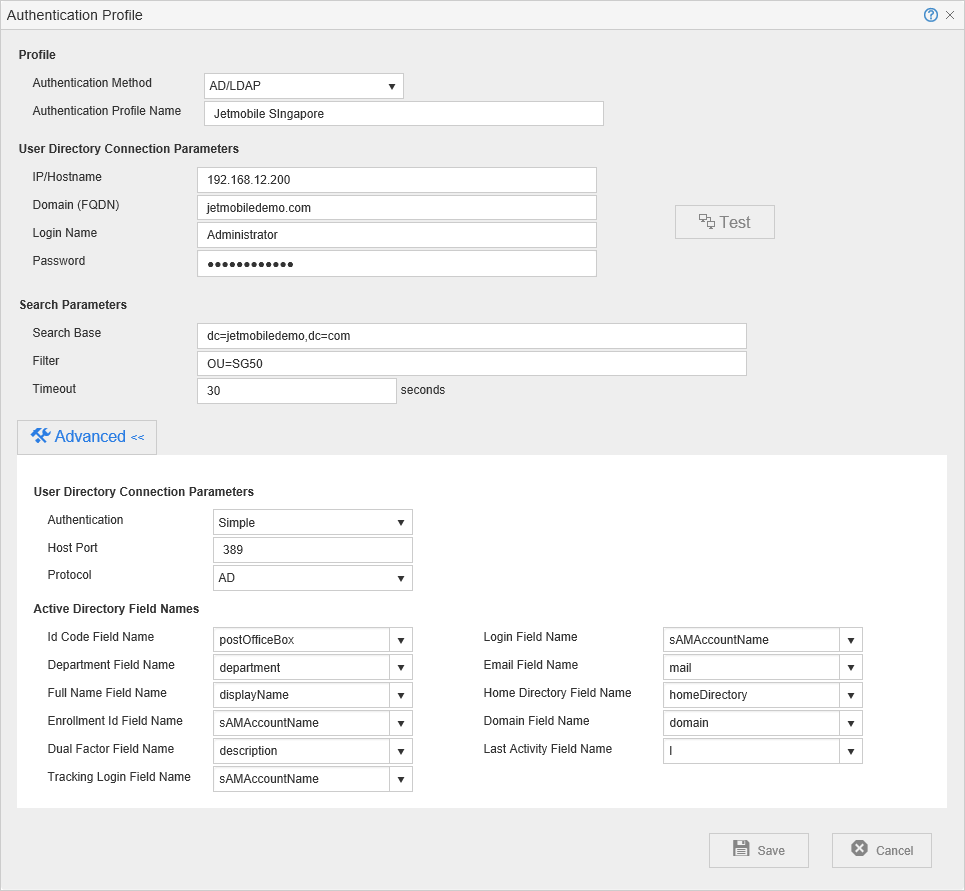
Task: Expand the Login Field Name arrow
Action: click(850, 640)
